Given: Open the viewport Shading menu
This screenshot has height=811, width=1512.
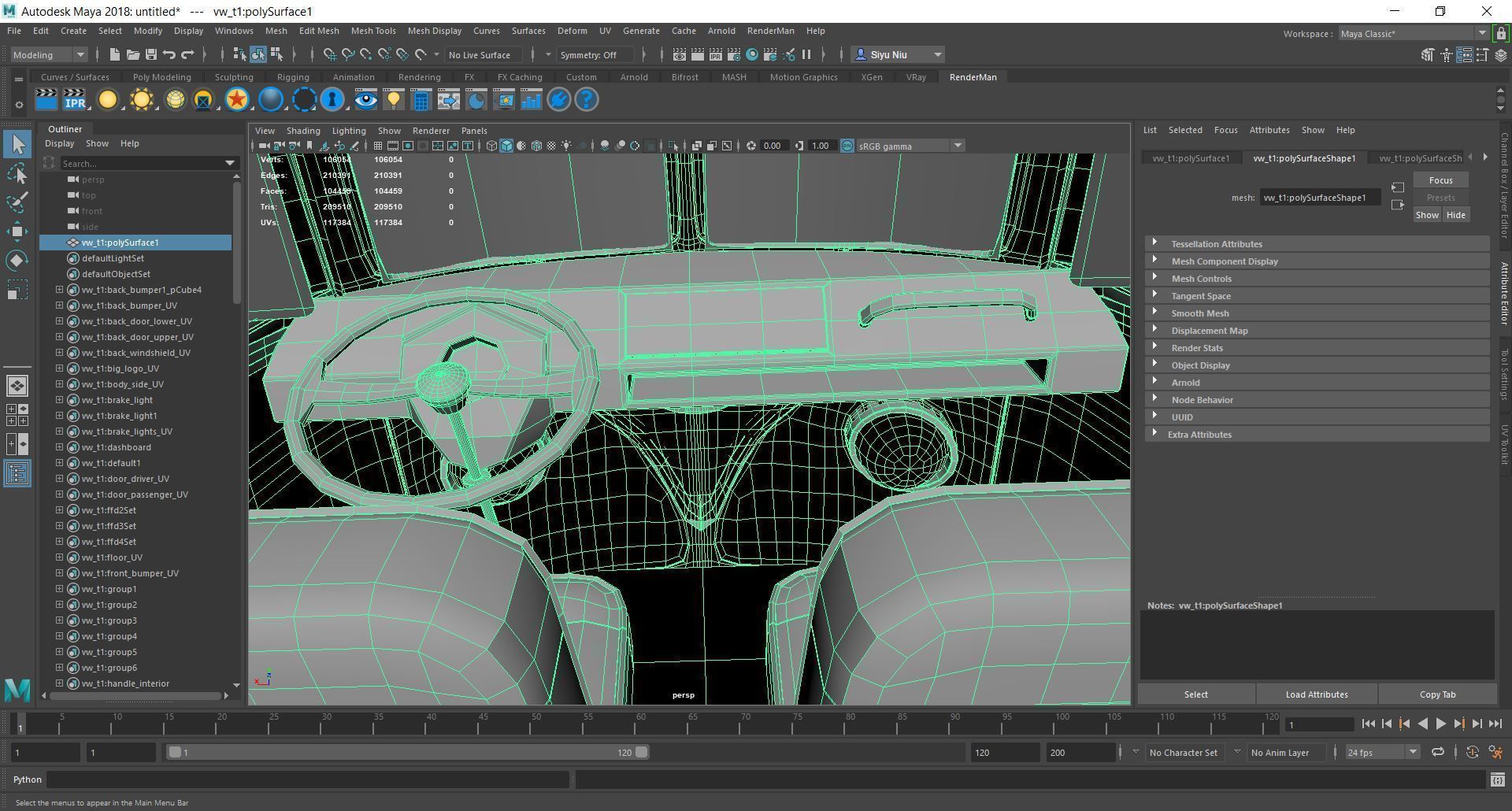Looking at the screenshot, I should pyautogui.click(x=303, y=131).
